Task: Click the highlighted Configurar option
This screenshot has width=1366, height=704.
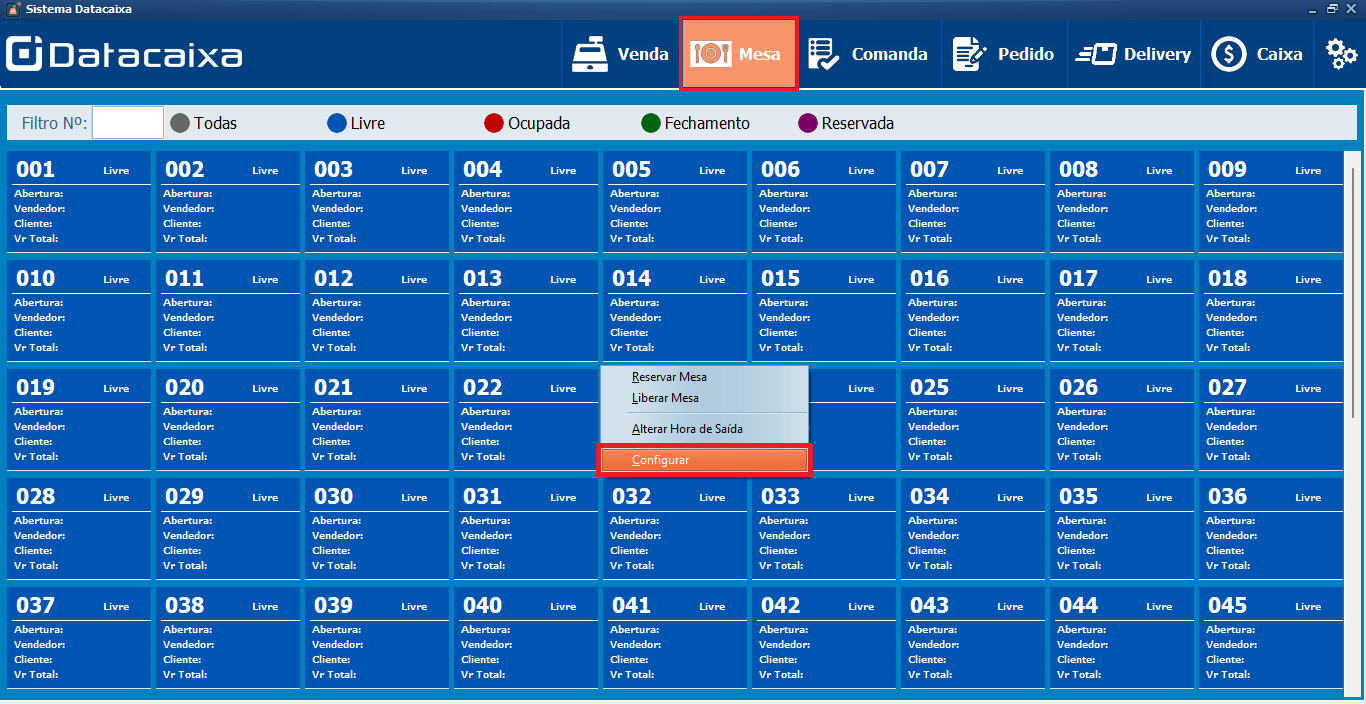Action: [x=704, y=459]
